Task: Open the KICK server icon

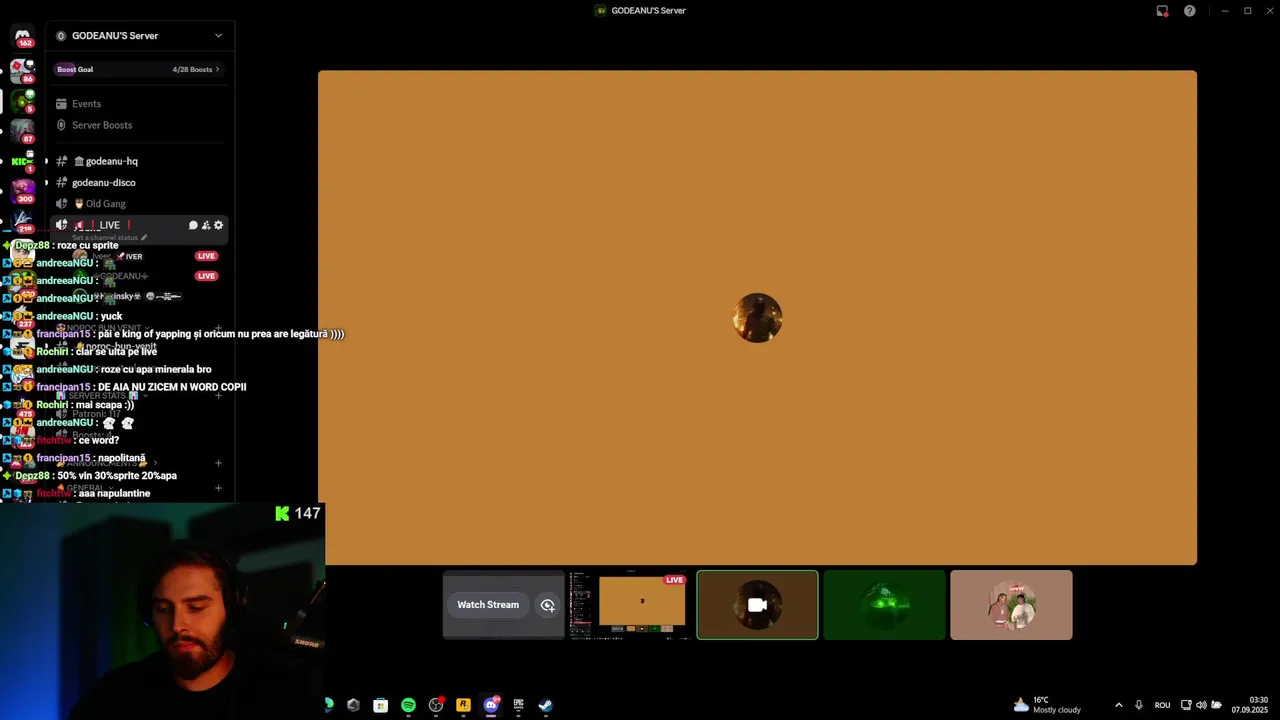Action: 22,162
